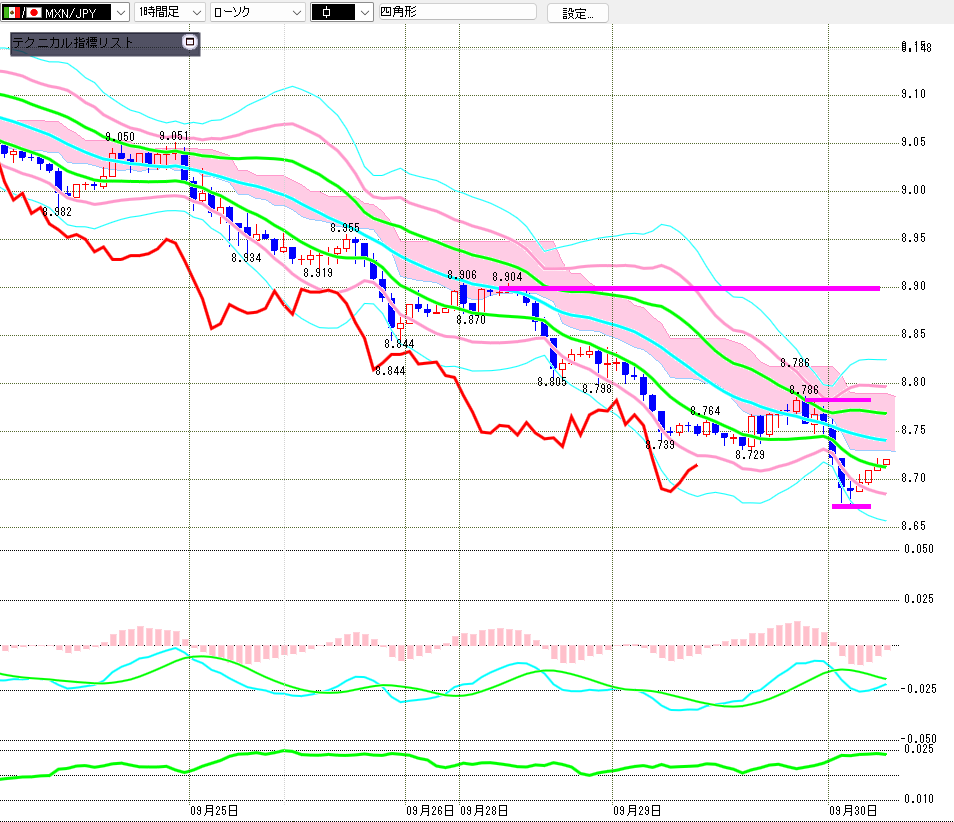Click the 四角形 drawing shape field
This screenshot has height=822, width=954.
pyautogui.click(x=458, y=12)
